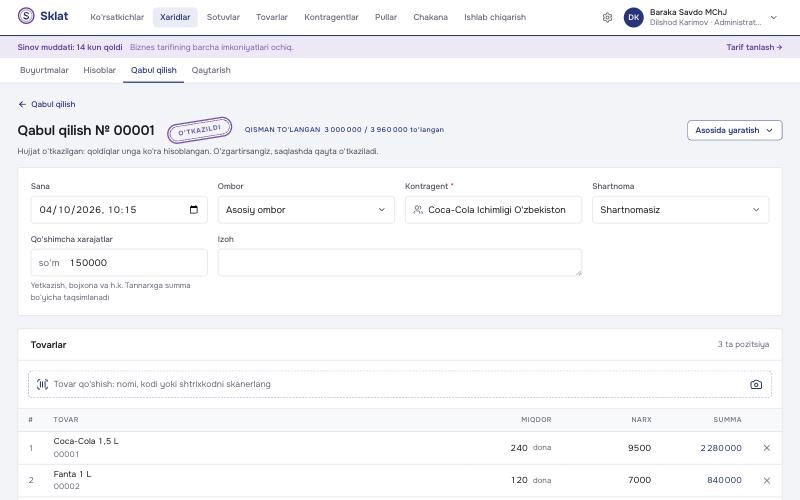The width and height of the screenshot is (800, 500).
Task: Click the DK user avatar
Action: (x=633, y=17)
